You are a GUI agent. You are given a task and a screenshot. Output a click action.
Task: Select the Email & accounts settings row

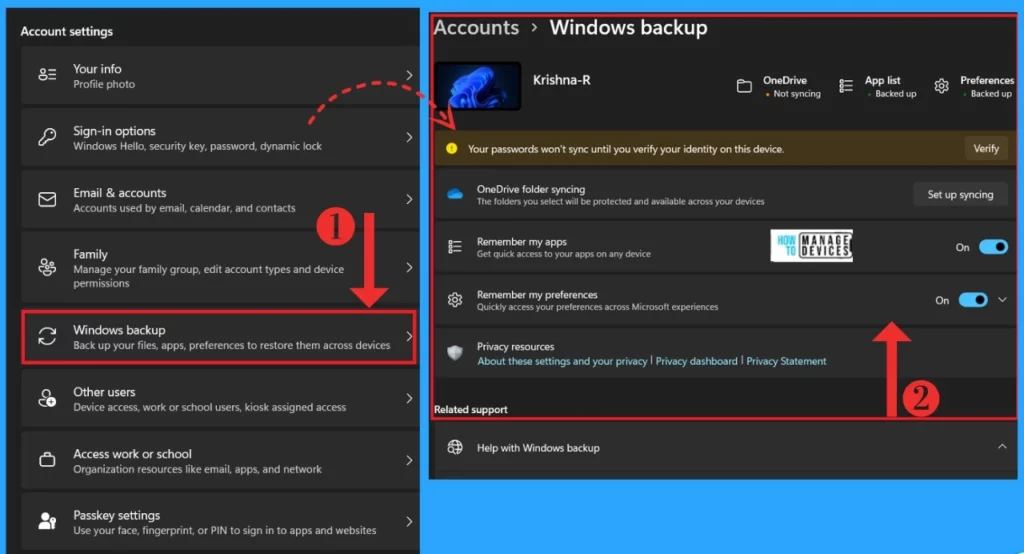pyautogui.click(x=220, y=199)
